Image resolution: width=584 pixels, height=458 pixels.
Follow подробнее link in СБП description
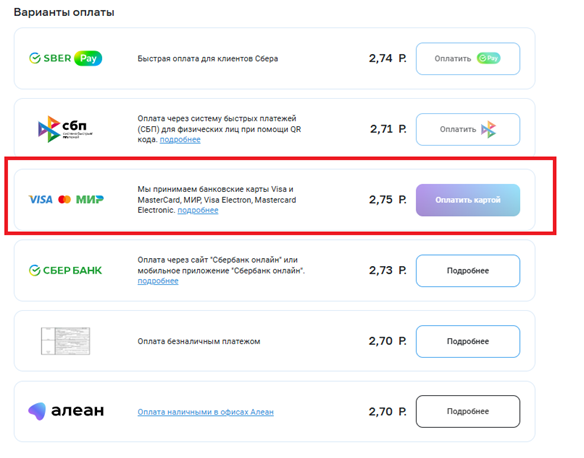coord(180,140)
